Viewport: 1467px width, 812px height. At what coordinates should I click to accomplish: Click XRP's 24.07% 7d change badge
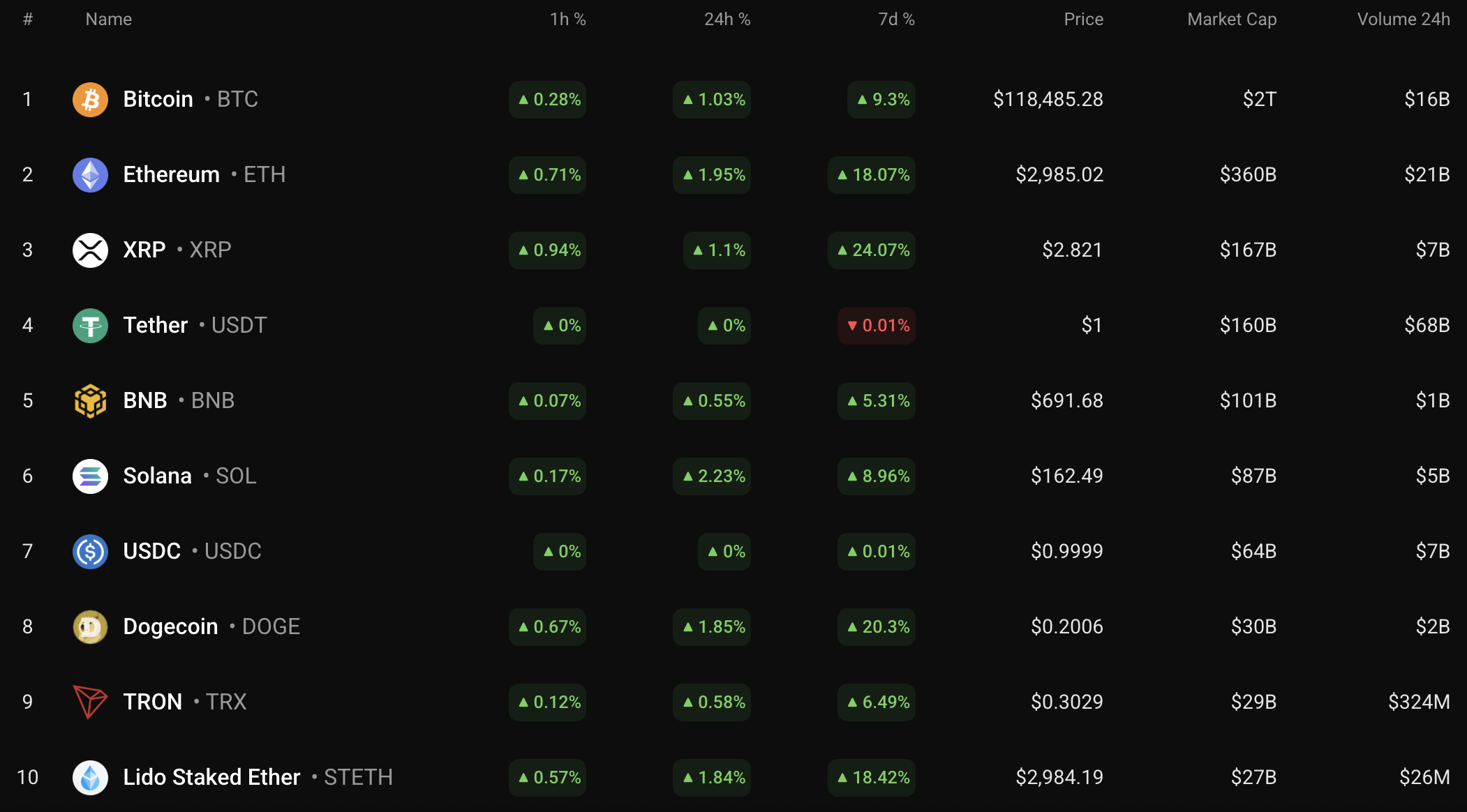click(872, 250)
